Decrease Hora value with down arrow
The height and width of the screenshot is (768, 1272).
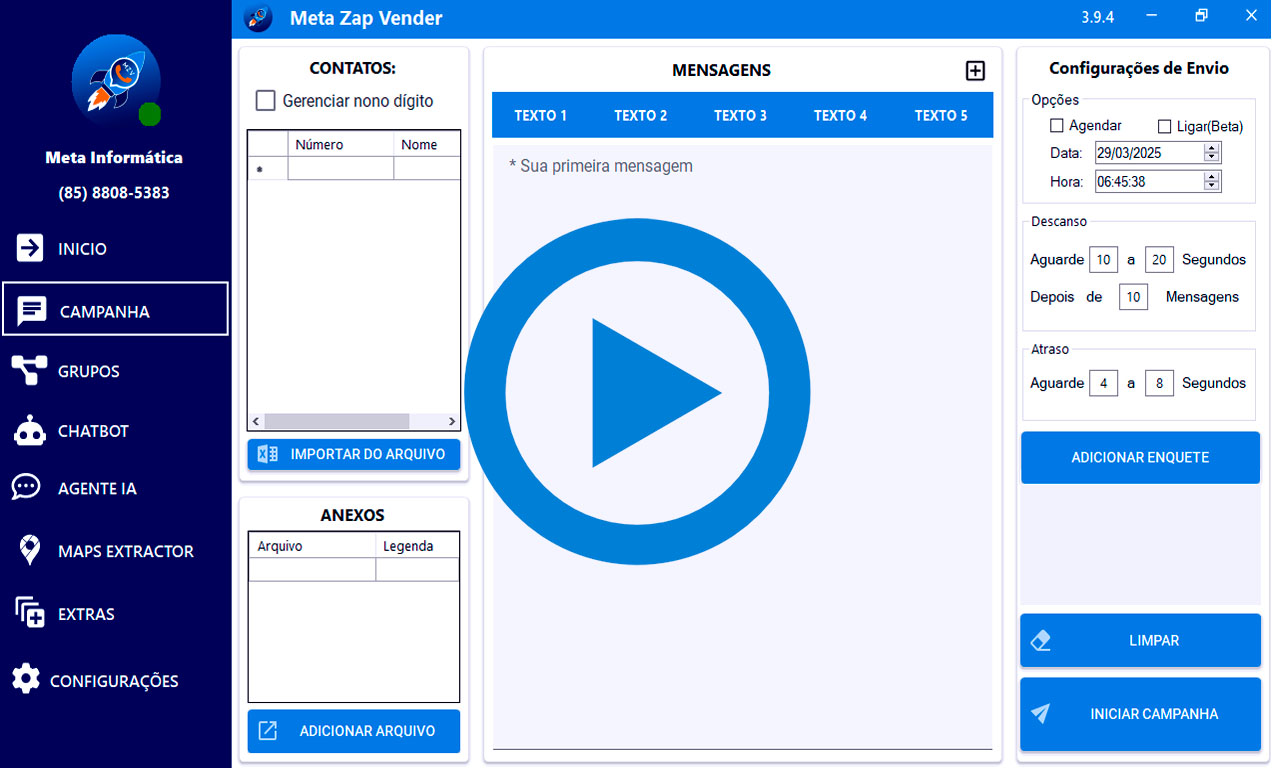(1212, 187)
